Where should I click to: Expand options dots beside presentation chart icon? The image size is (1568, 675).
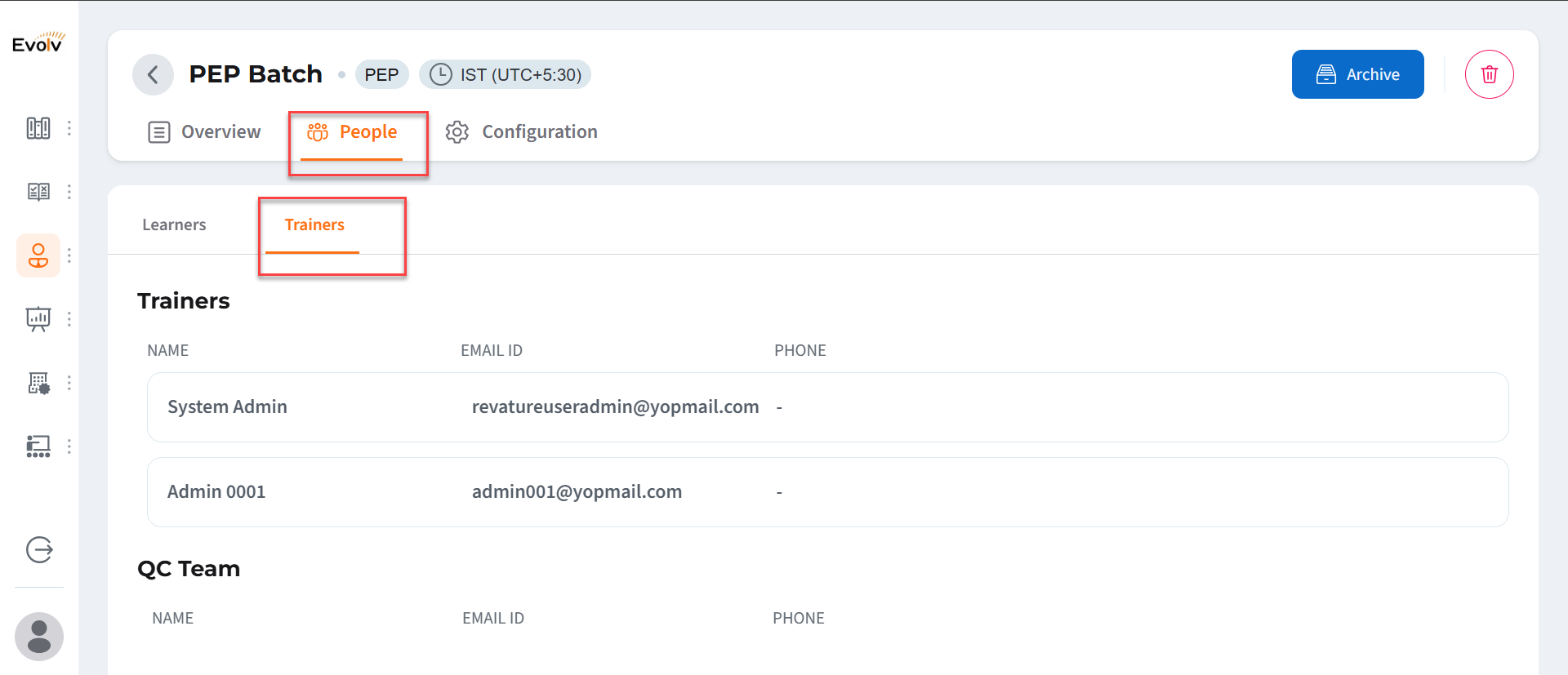click(69, 319)
